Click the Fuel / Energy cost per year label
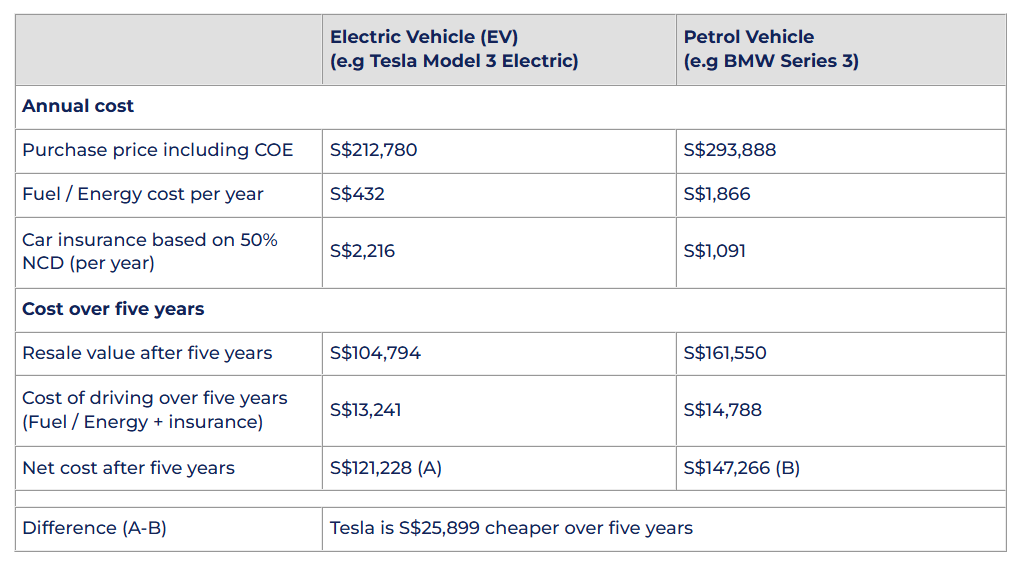This screenshot has width=1022, height=565. click(x=143, y=194)
